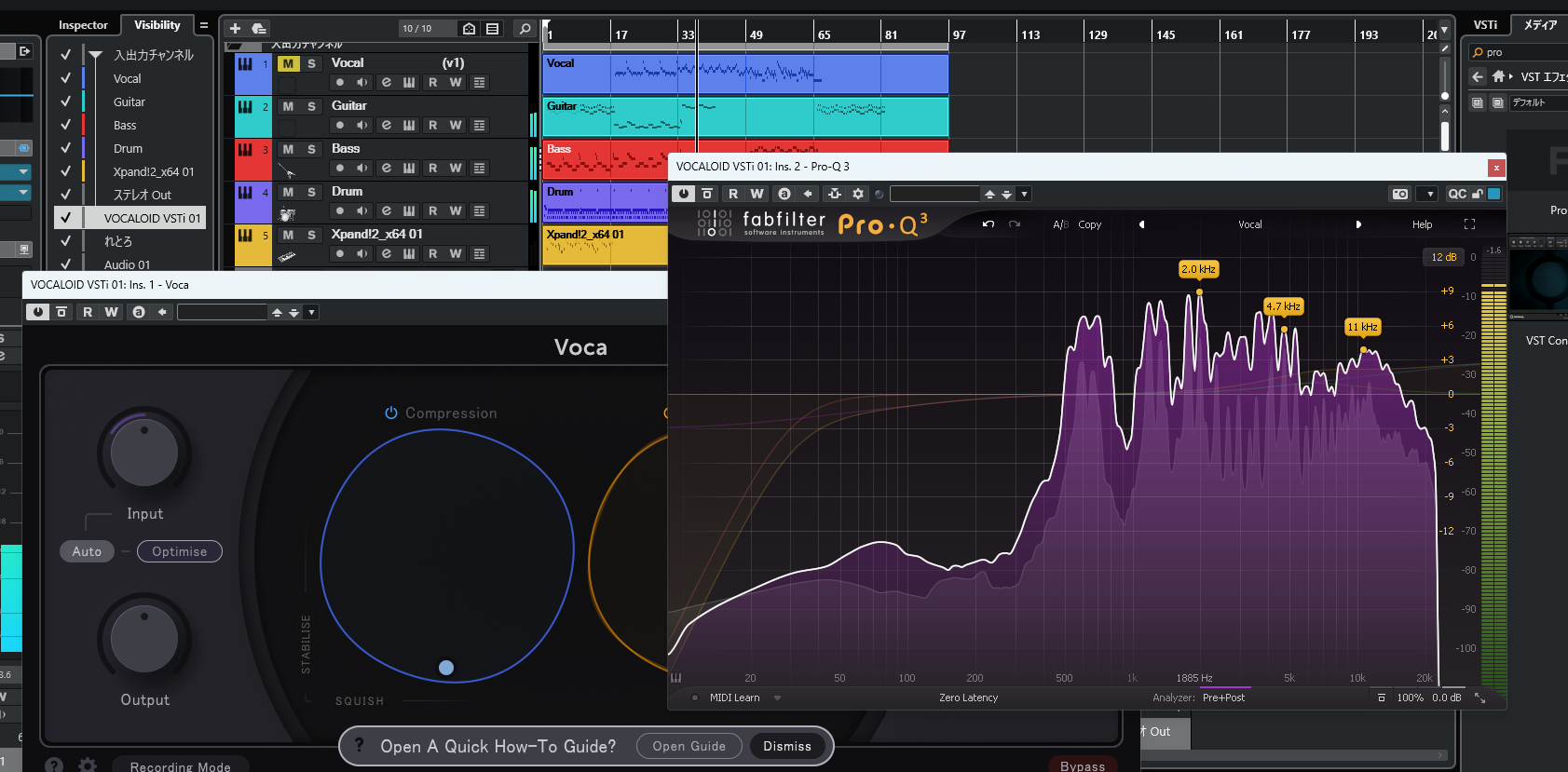This screenshot has height=772, width=1568.
Task: Go to previous preset in Pro-Q 3
Action: tap(1141, 224)
